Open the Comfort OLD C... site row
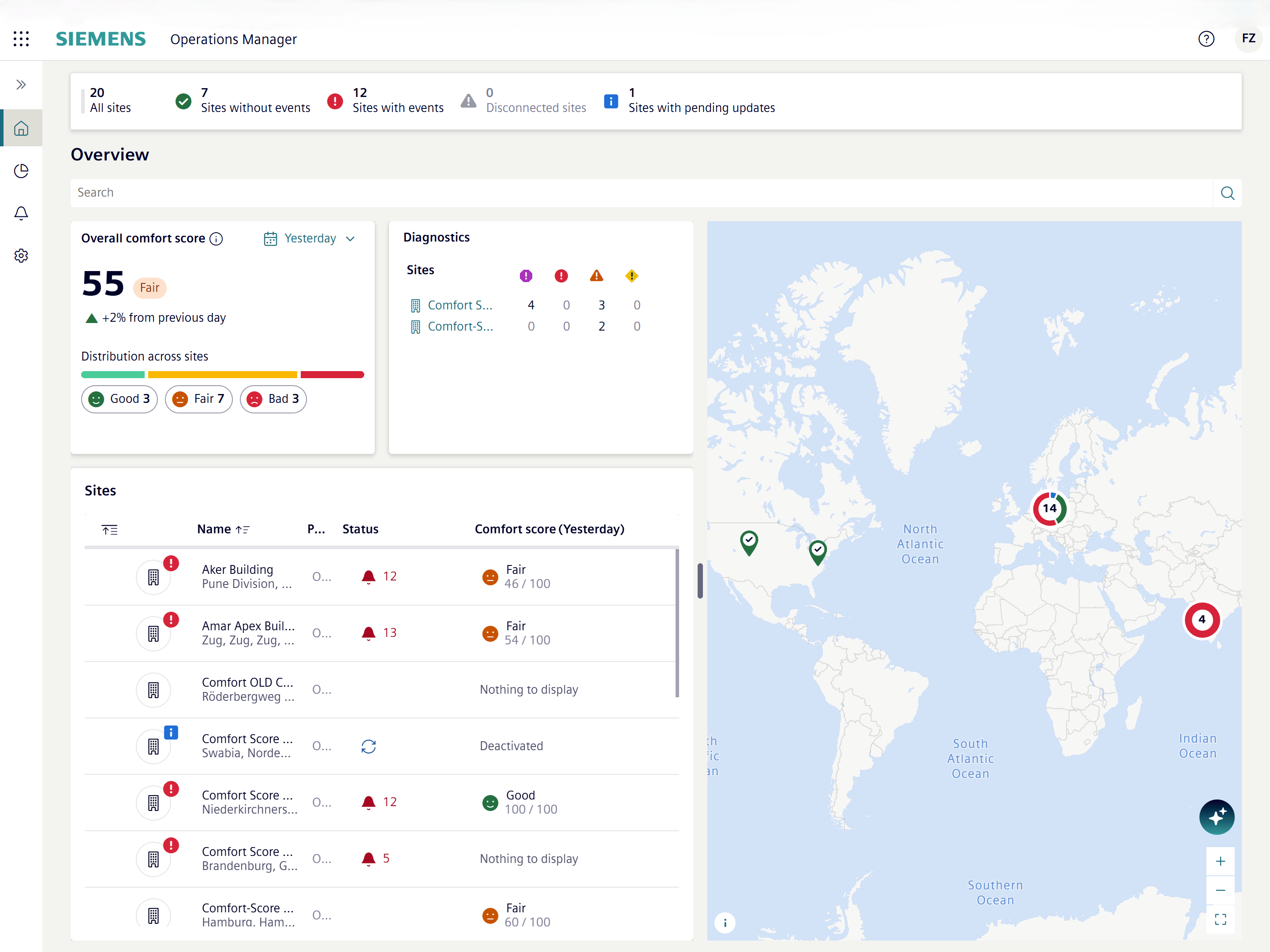Image resolution: width=1270 pixels, height=952 pixels. 382,690
